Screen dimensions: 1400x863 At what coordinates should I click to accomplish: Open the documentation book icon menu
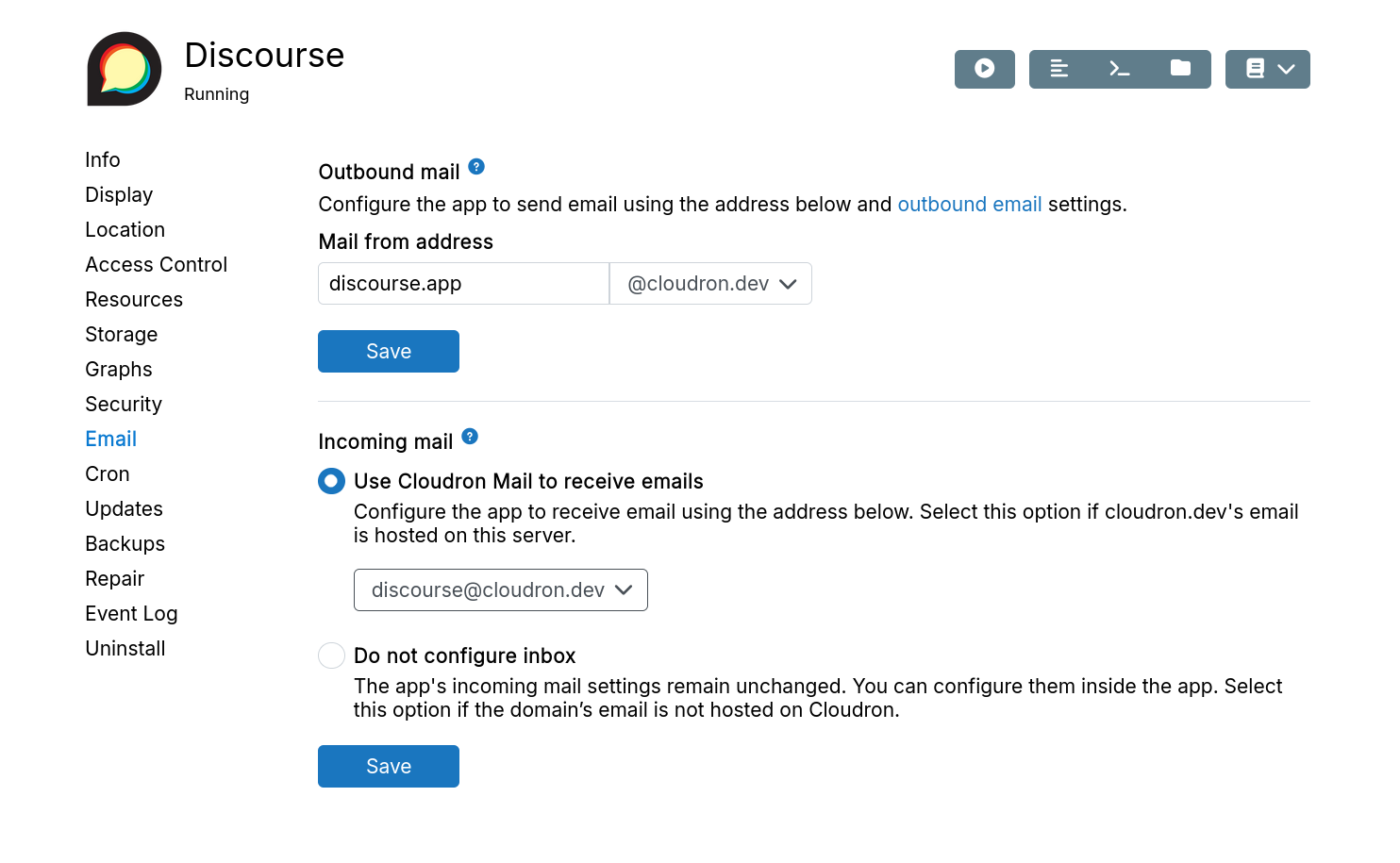pos(1255,69)
